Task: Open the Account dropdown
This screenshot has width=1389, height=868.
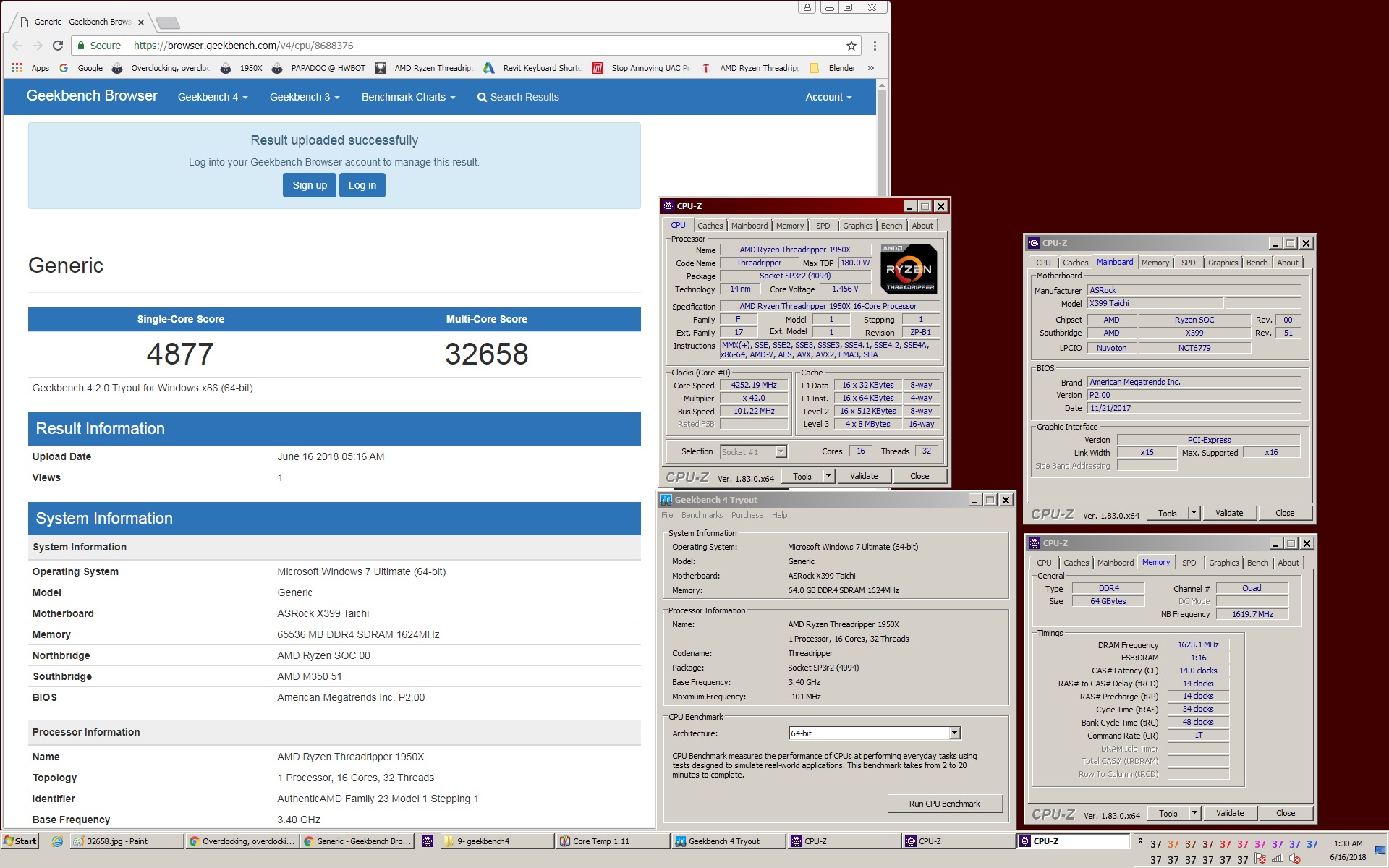Action: click(x=828, y=97)
